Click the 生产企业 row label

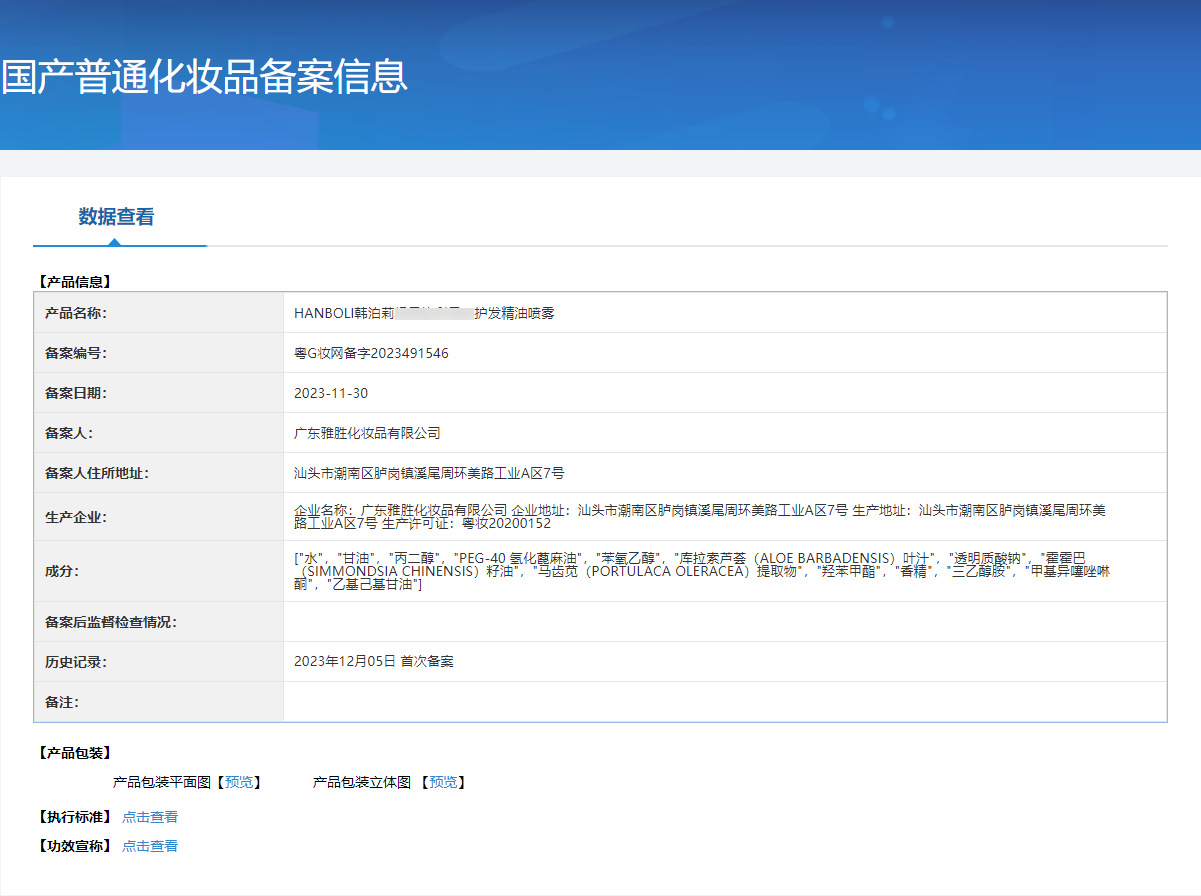click(76, 517)
